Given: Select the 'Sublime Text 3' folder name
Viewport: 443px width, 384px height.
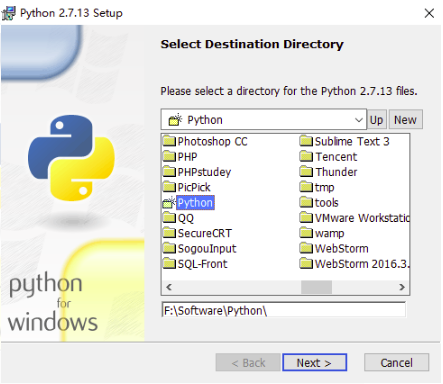Looking at the screenshot, I should click(352, 141).
